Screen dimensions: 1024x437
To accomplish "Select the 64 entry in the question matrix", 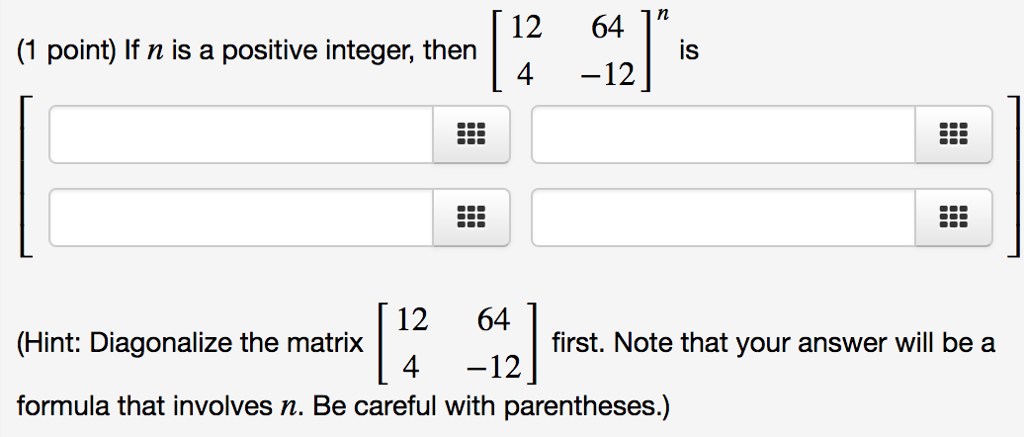I will (x=607, y=28).
